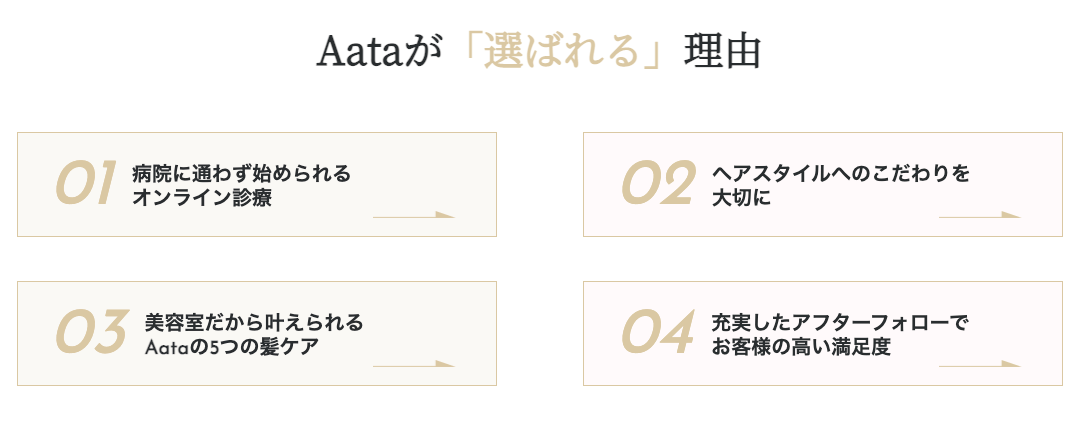
Task: Click the gold 03 number
Action: tap(90, 334)
